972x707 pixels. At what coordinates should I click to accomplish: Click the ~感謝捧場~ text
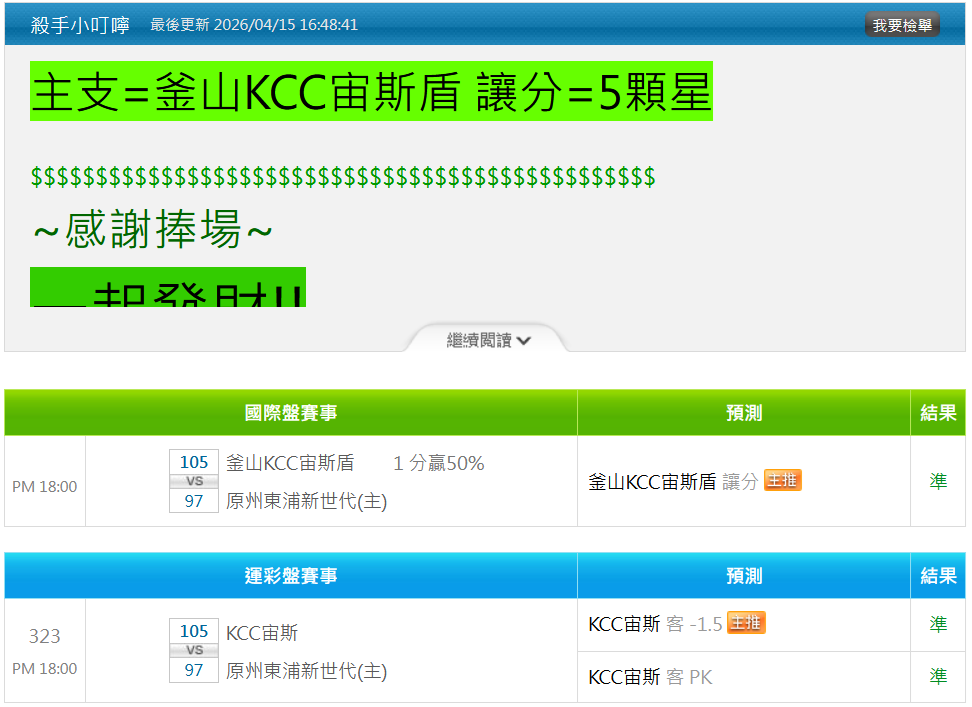(152, 229)
